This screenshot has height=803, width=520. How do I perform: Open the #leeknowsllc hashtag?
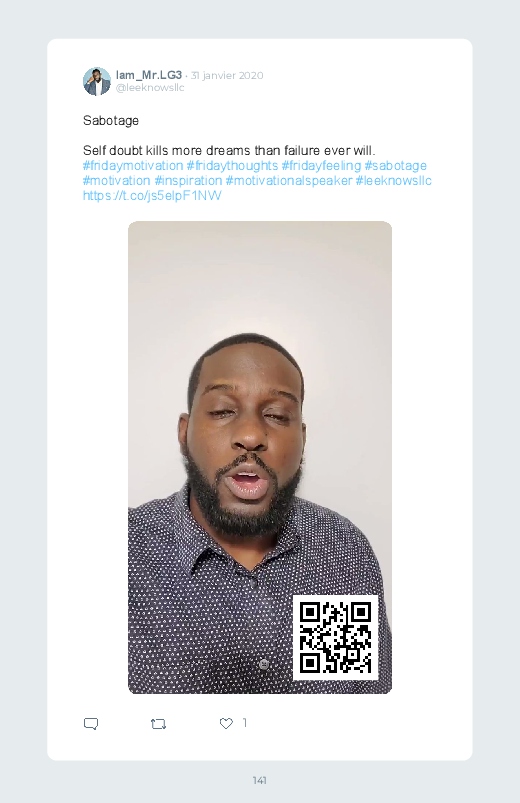pyautogui.click(x=393, y=180)
